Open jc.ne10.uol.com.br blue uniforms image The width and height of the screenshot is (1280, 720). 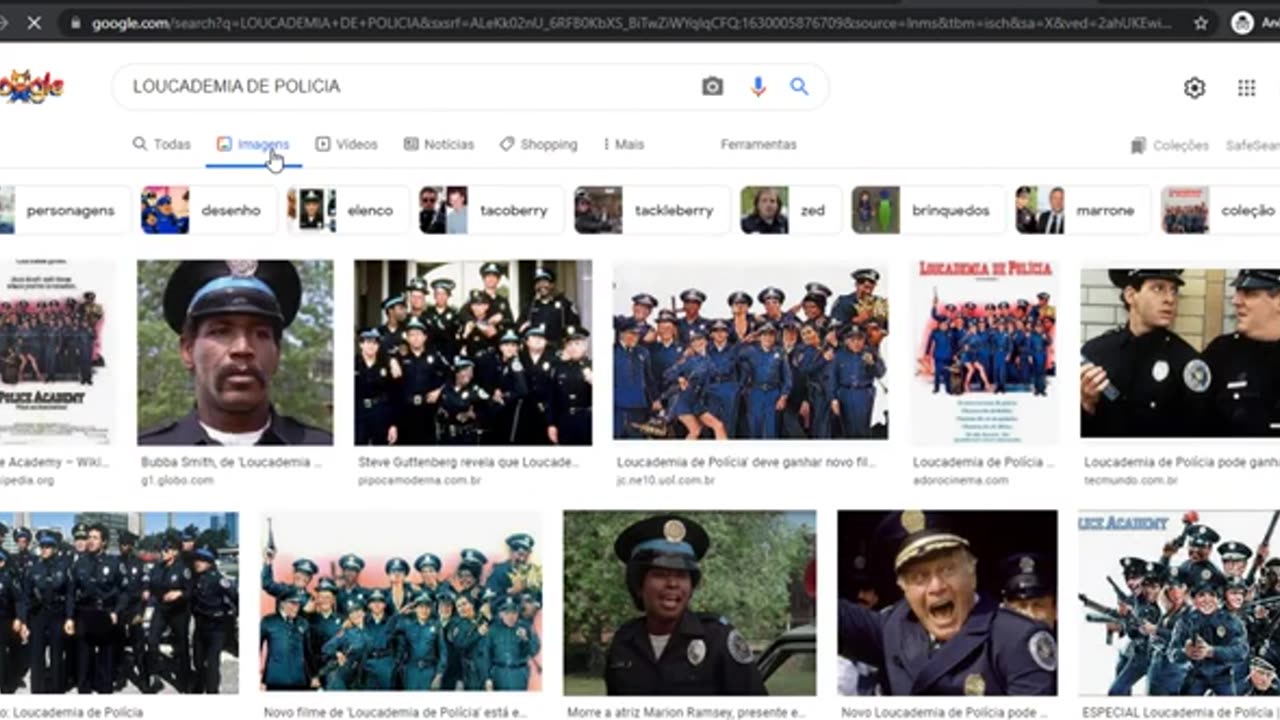[x=750, y=352]
